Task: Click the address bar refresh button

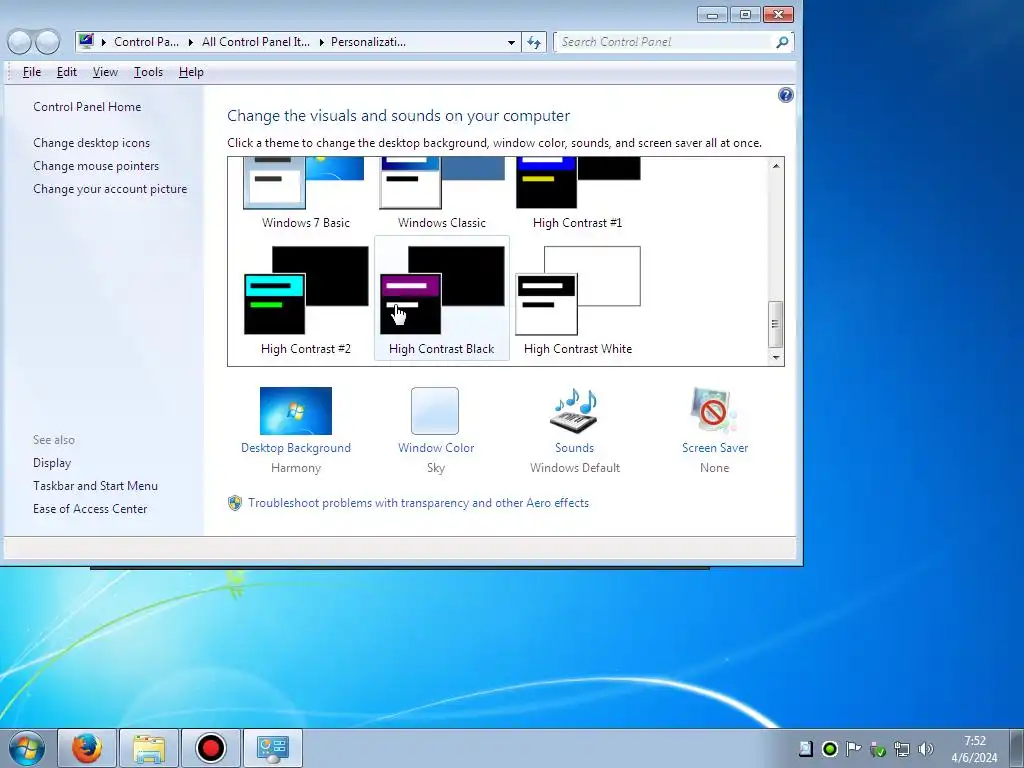Action: click(x=534, y=42)
